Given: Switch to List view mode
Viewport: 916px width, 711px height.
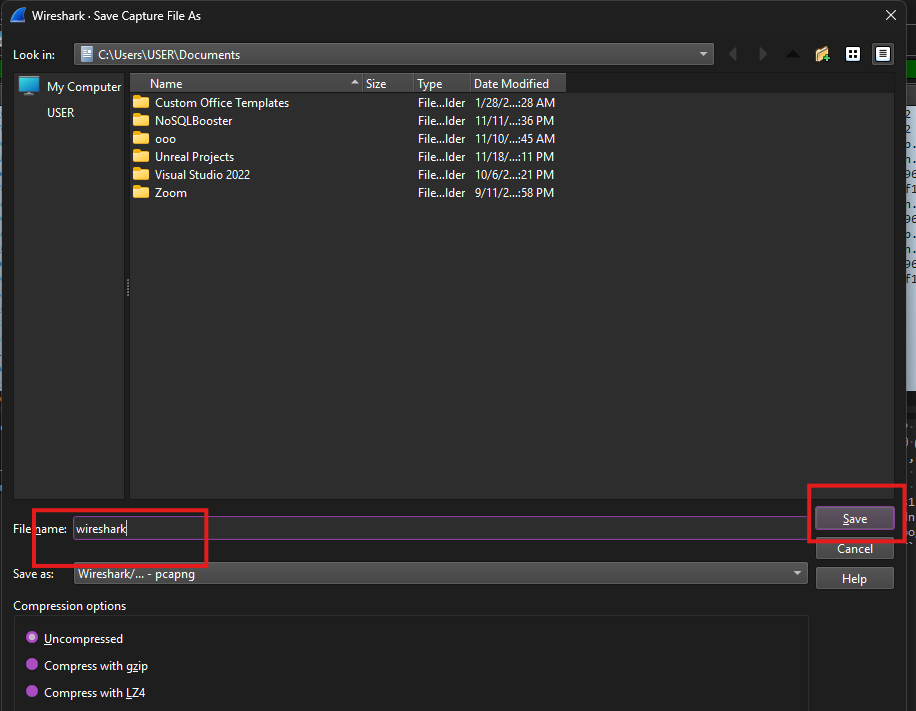Looking at the screenshot, I should click(x=853, y=54).
